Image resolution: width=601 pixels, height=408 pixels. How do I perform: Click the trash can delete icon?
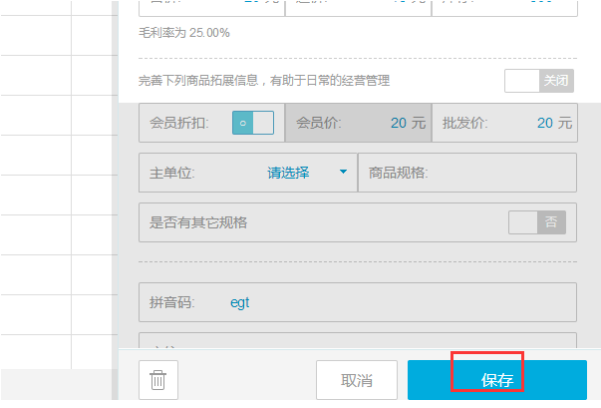coord(158,380)
